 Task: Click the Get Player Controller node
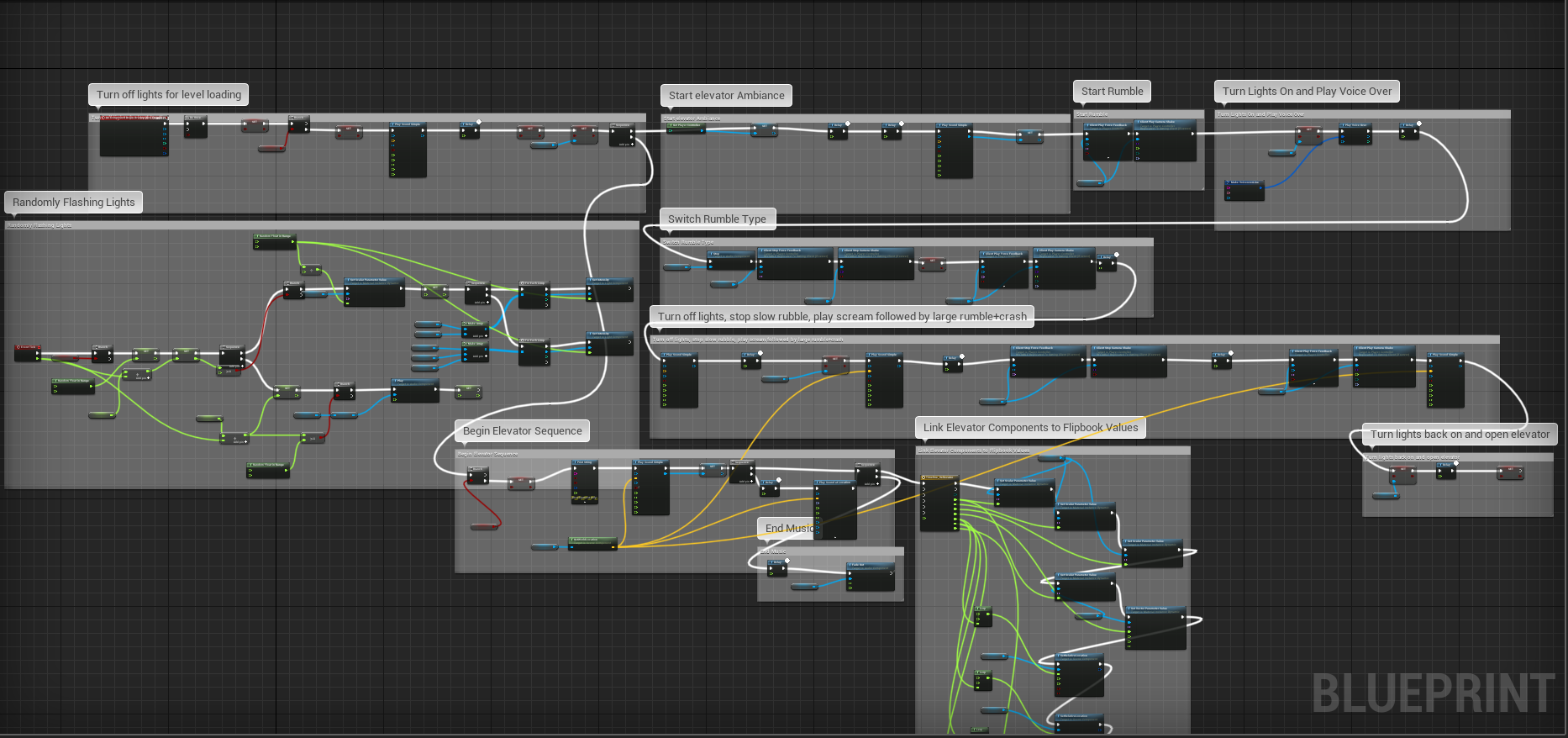[x=687, y=128]
